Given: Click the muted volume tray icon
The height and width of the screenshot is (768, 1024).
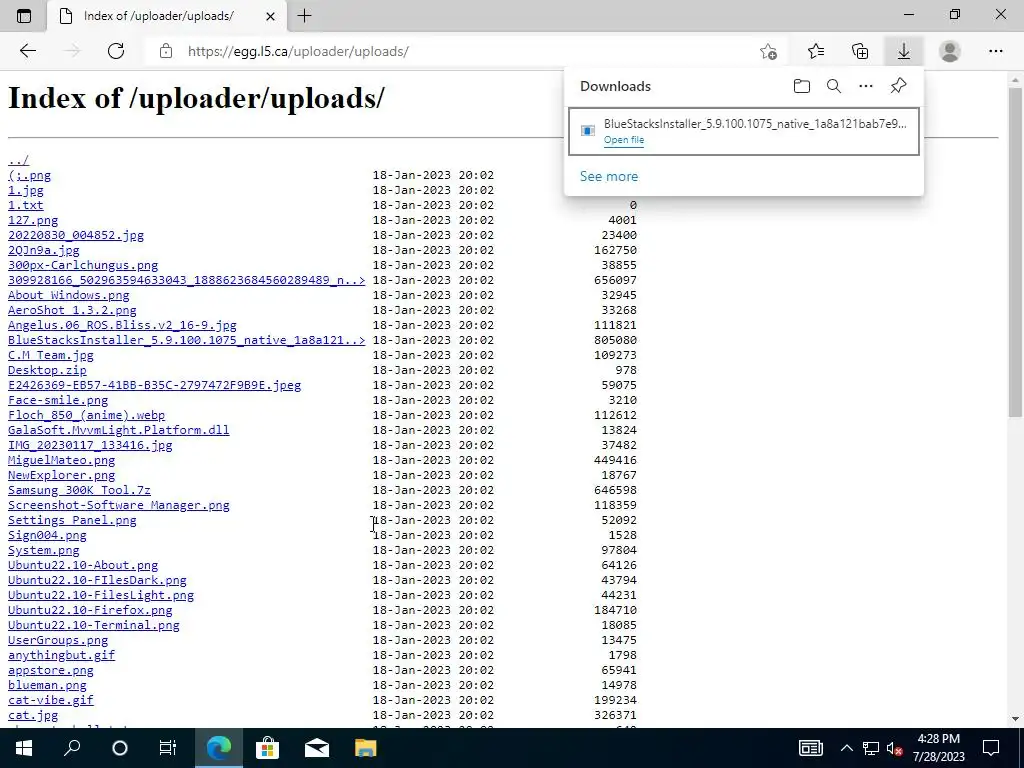Looking at the screenshot, I should [x=894, y=749].
